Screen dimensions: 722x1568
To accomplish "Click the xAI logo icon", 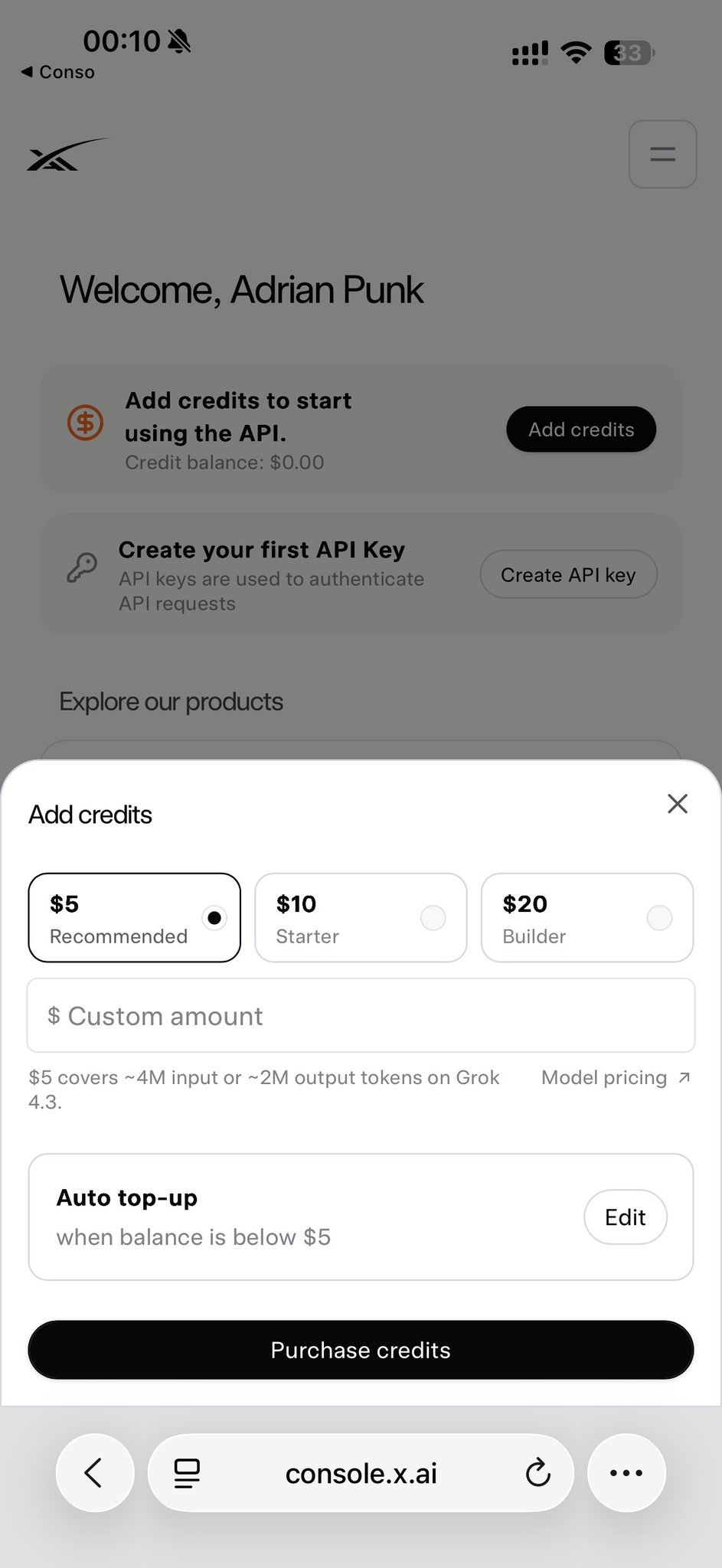I will pos(69,155).
